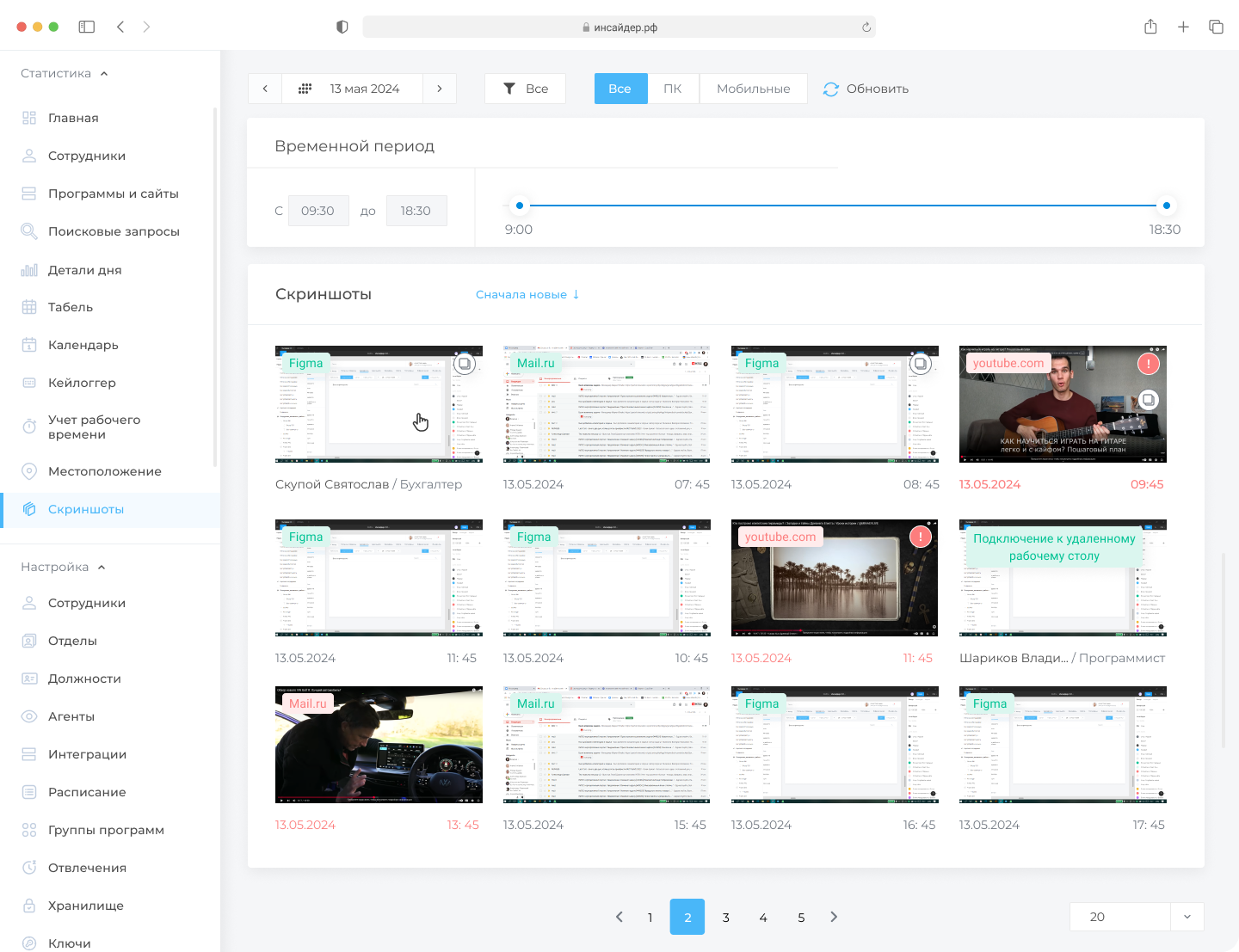Go to page 3 of screenshots
Image resolution: width=1239 pixels, height=952 pixels.
(x=725, y=917)
